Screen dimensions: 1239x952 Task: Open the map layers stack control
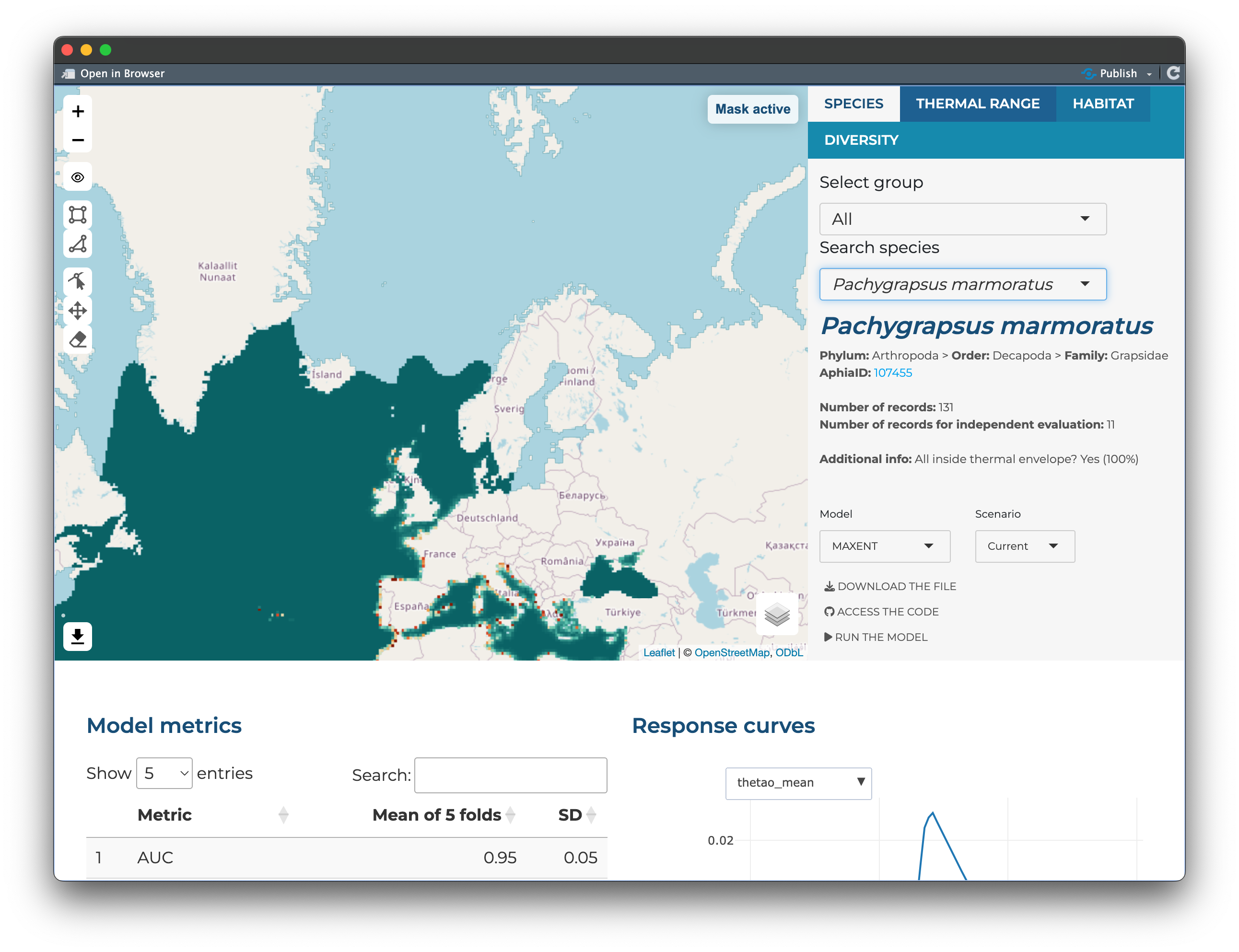[x=776, y=614]
